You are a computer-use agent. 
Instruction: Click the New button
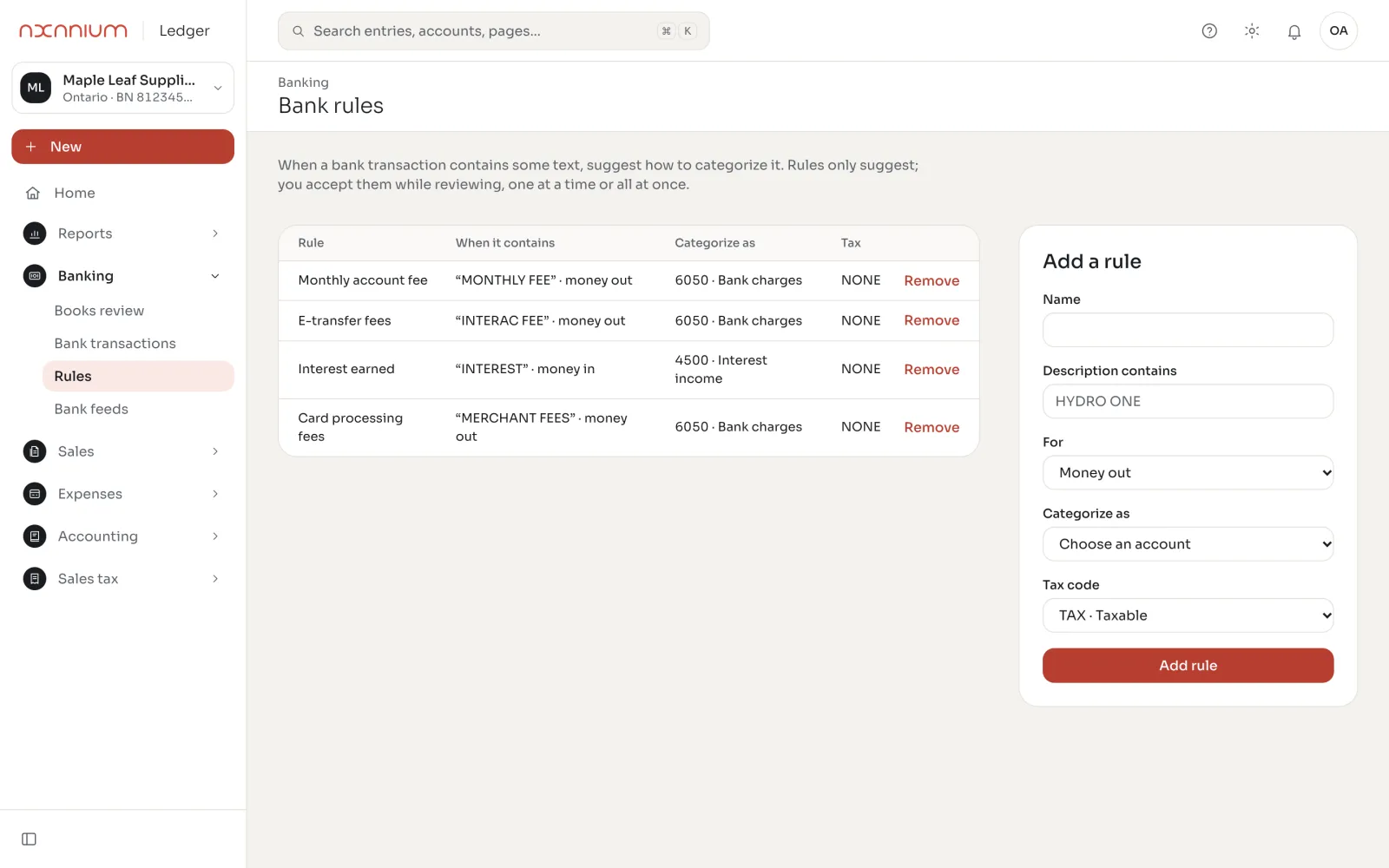tap(123, 147)
